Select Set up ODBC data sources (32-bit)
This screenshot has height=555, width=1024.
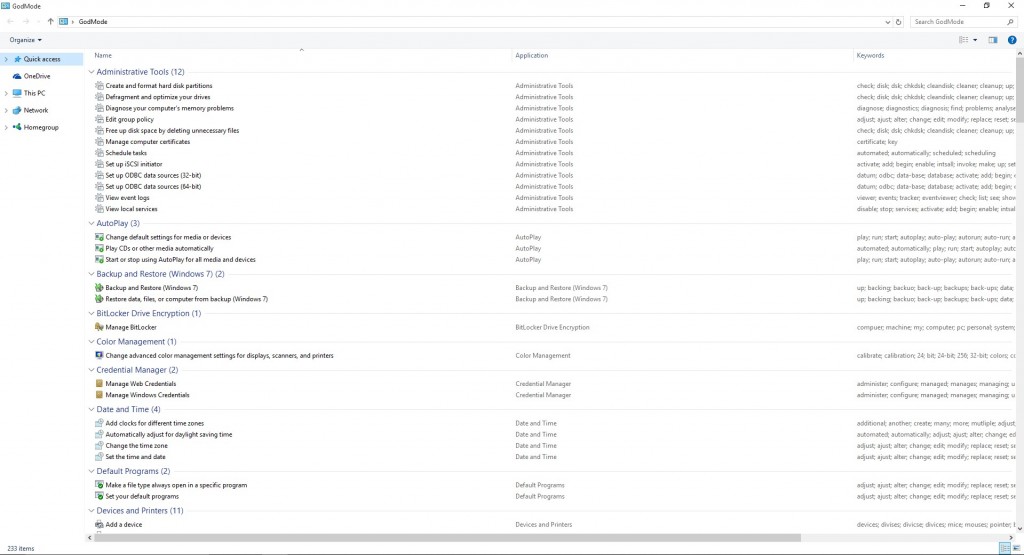[153, 175]
